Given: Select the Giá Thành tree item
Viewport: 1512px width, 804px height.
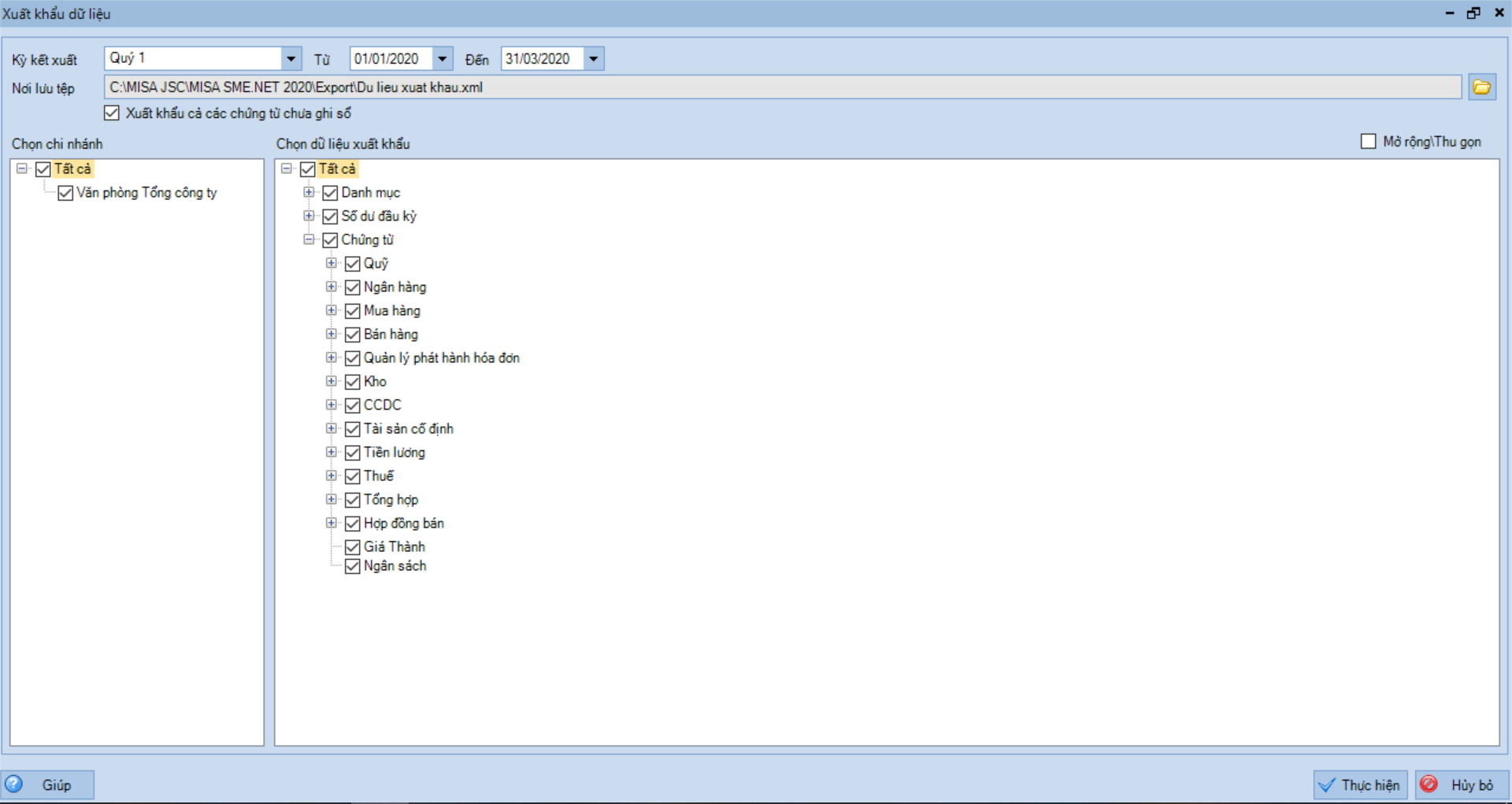Looking at the screenshot, I should point(394,546).
